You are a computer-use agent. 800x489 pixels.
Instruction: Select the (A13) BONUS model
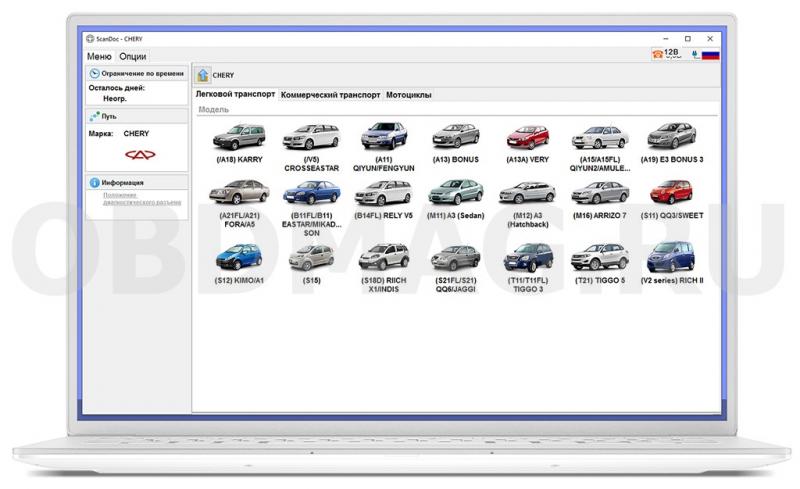pos(456,142)
